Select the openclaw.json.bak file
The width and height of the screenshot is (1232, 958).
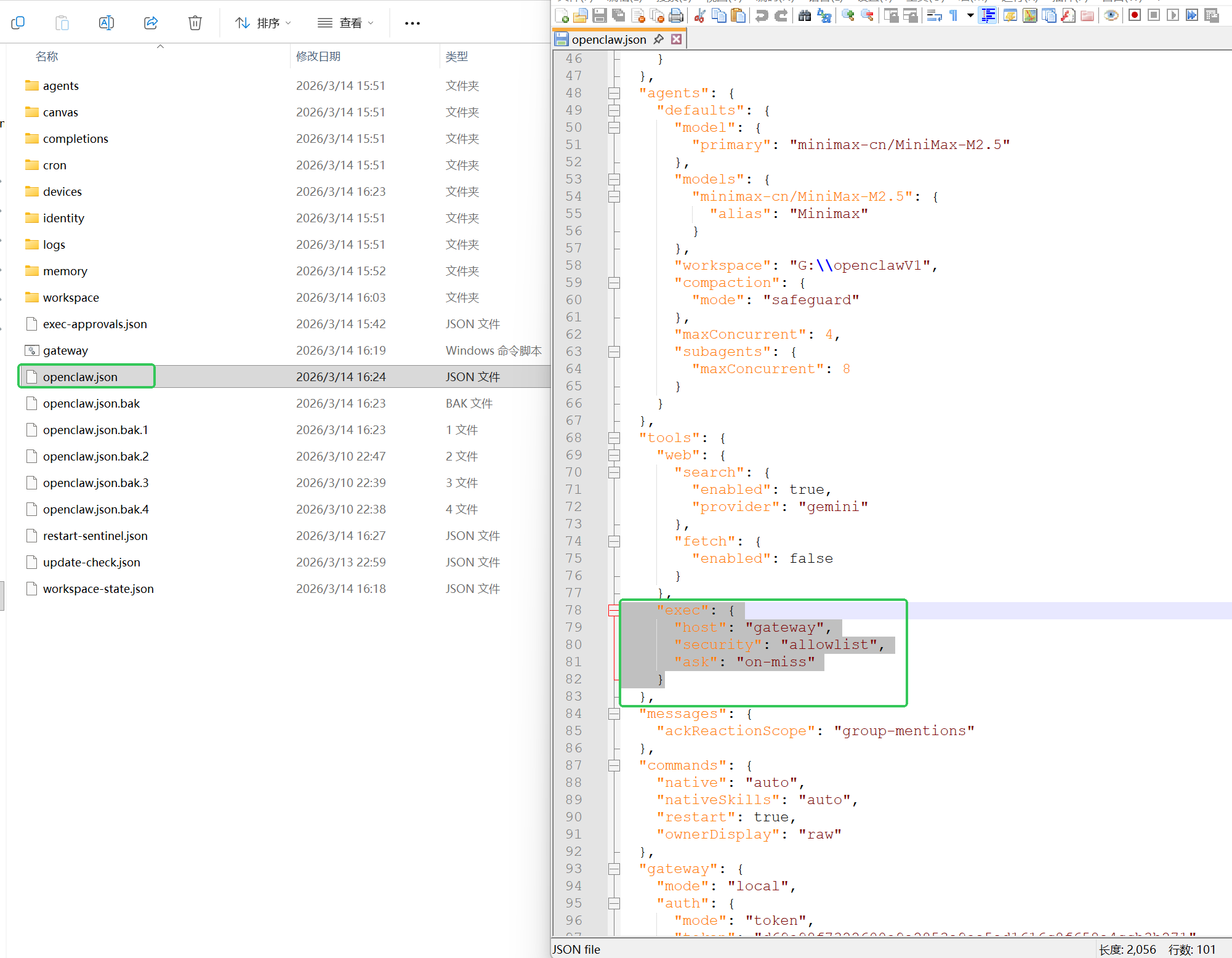(91, 403)
